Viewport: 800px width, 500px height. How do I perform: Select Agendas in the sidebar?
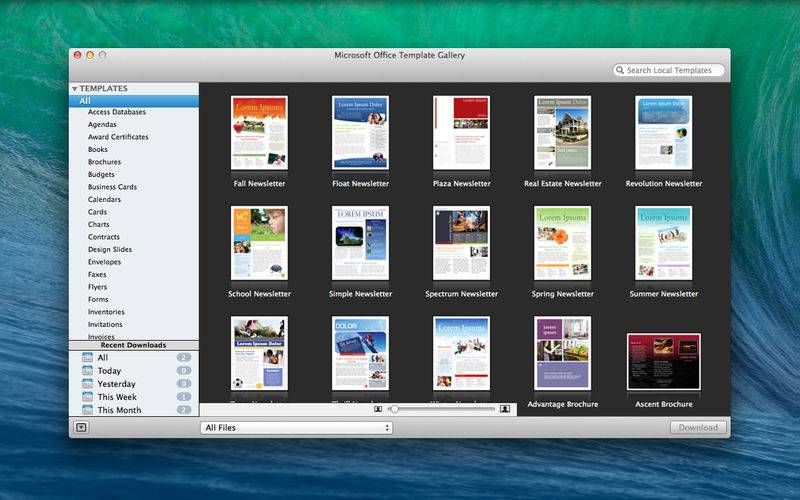coord(102,124)
